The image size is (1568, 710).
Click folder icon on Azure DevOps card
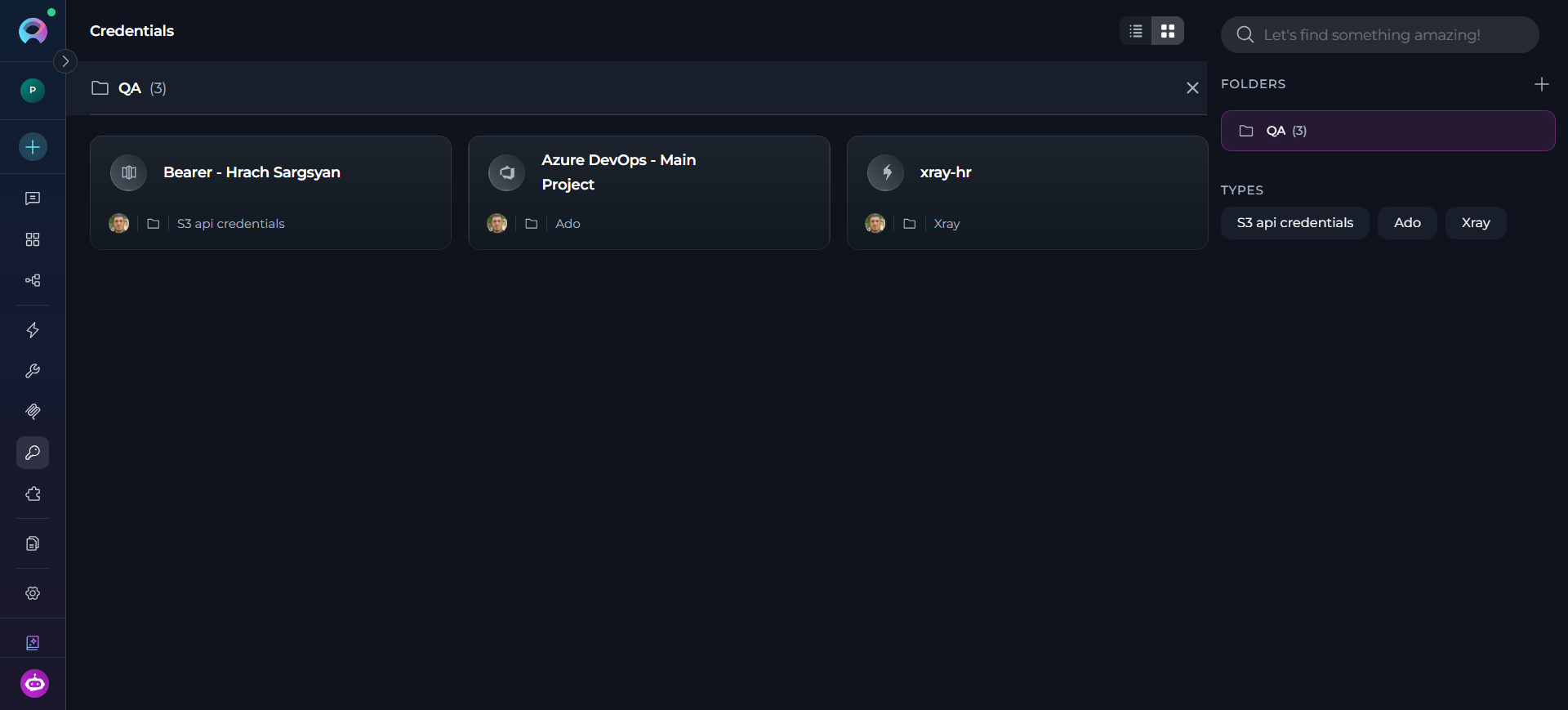point(531,224)
